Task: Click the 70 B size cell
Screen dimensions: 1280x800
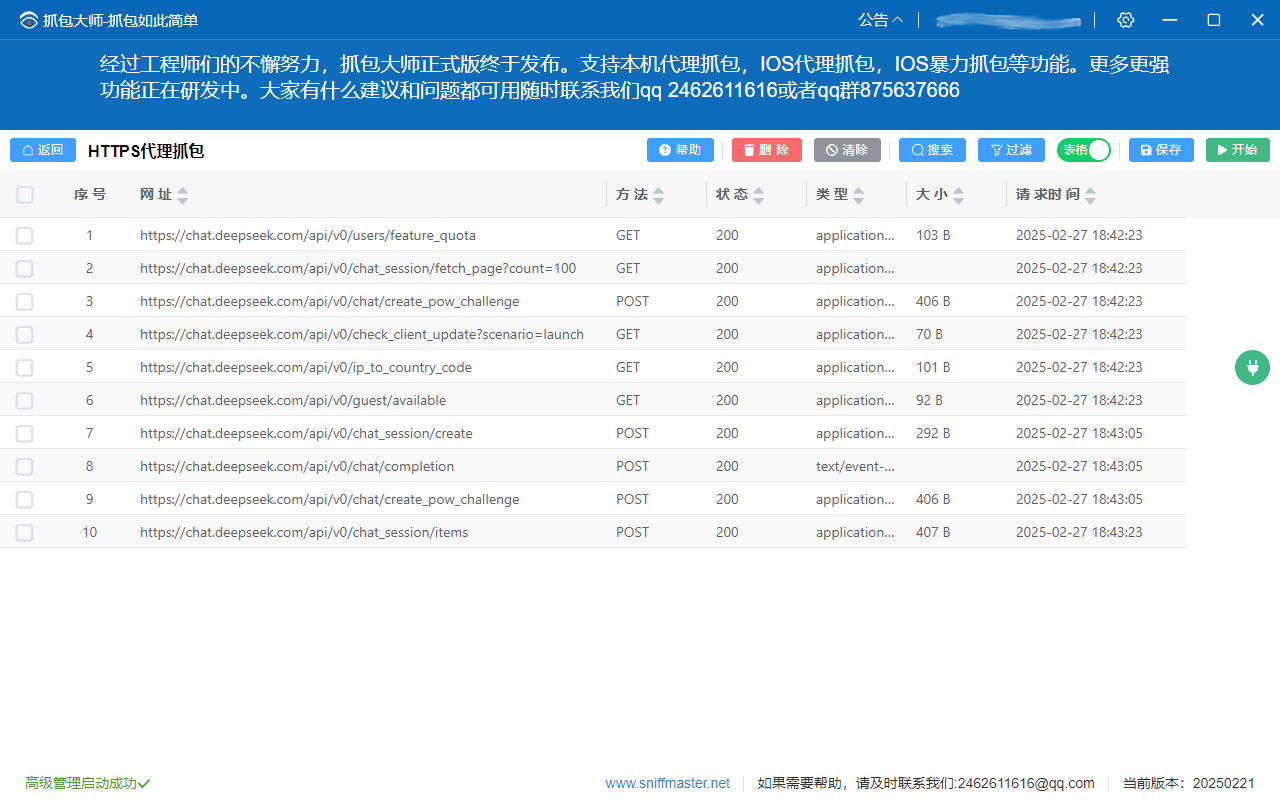Action: pos(929,335)
